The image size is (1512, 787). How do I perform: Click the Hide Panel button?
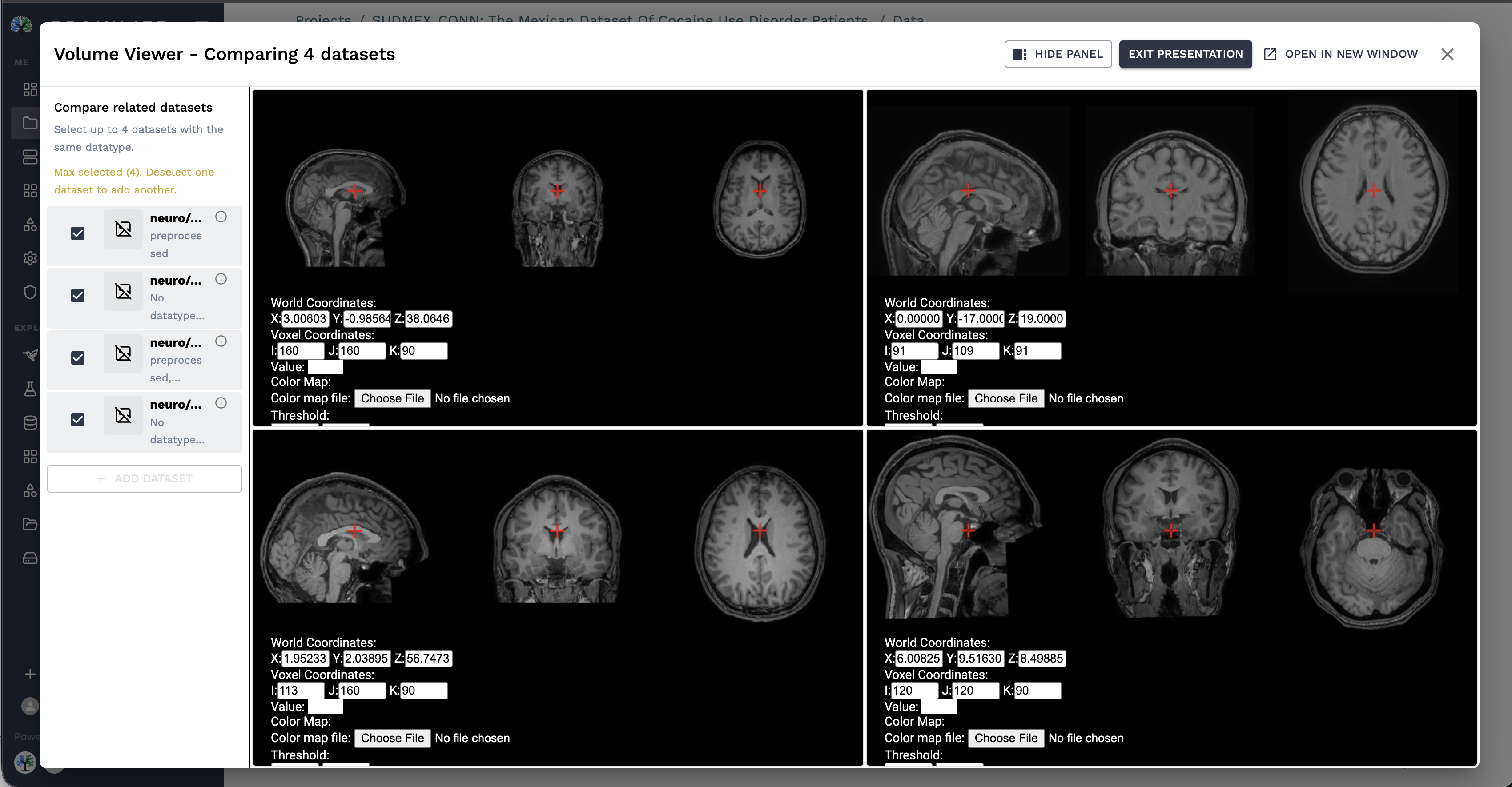(x=1058, y=54)
